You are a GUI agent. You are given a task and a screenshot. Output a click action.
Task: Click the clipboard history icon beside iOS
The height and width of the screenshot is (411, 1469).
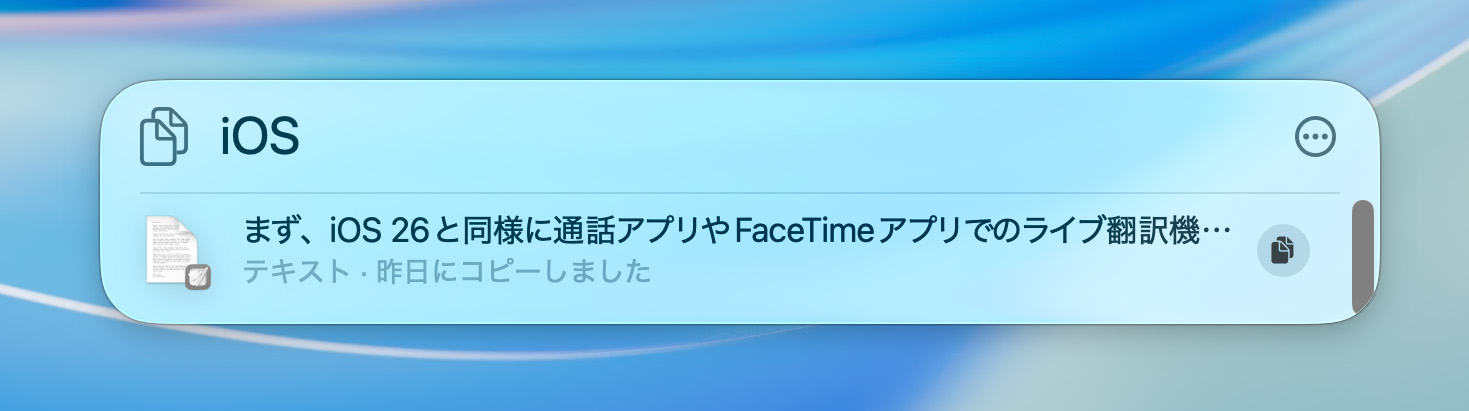(x=164, y=137)
